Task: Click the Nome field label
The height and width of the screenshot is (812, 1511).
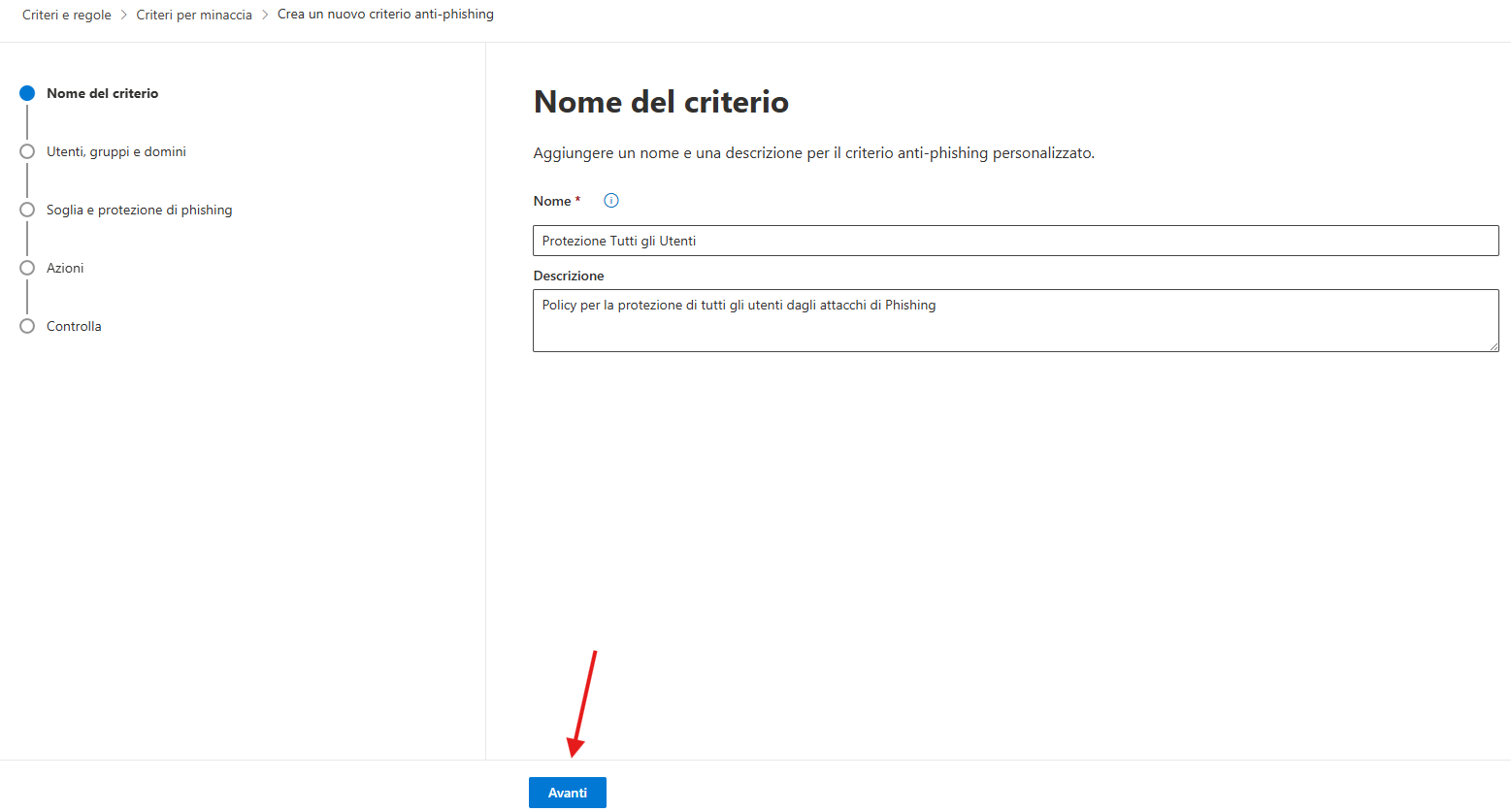Action: (552, 201)
